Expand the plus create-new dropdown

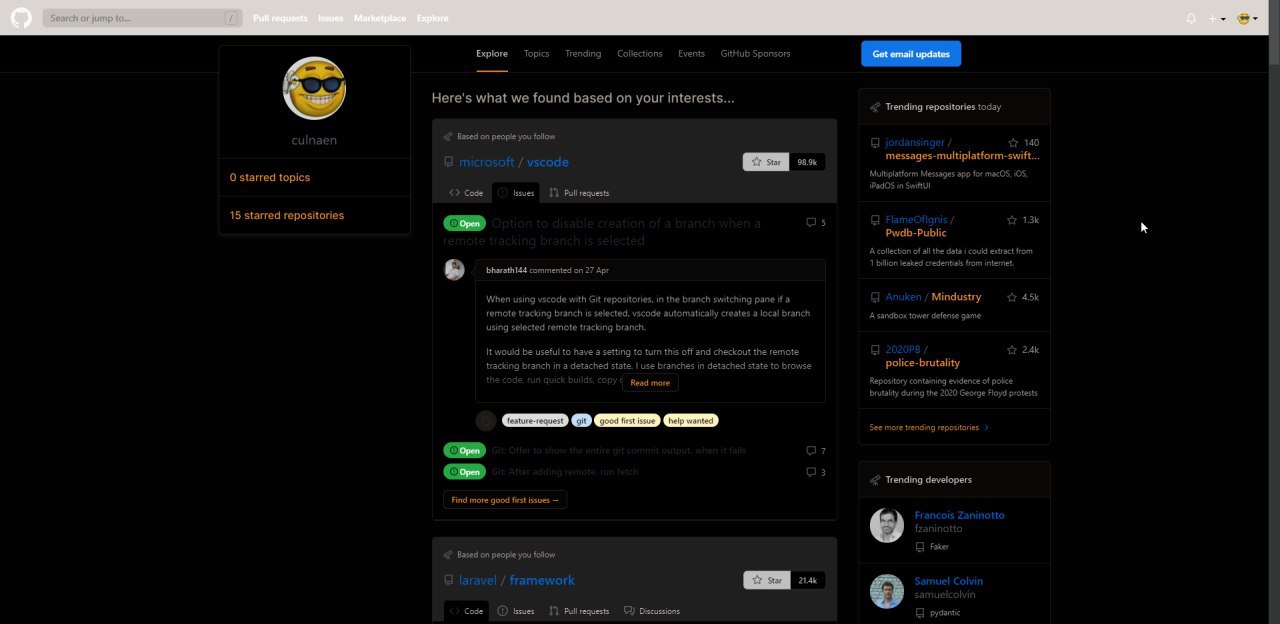[x=1217, y=18]
